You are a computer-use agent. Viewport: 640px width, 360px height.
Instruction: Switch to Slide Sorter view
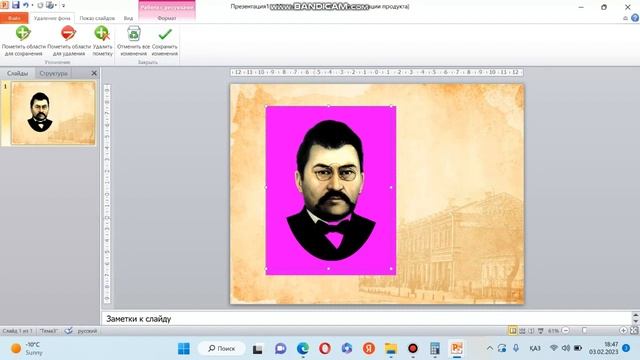pos(522,331)
